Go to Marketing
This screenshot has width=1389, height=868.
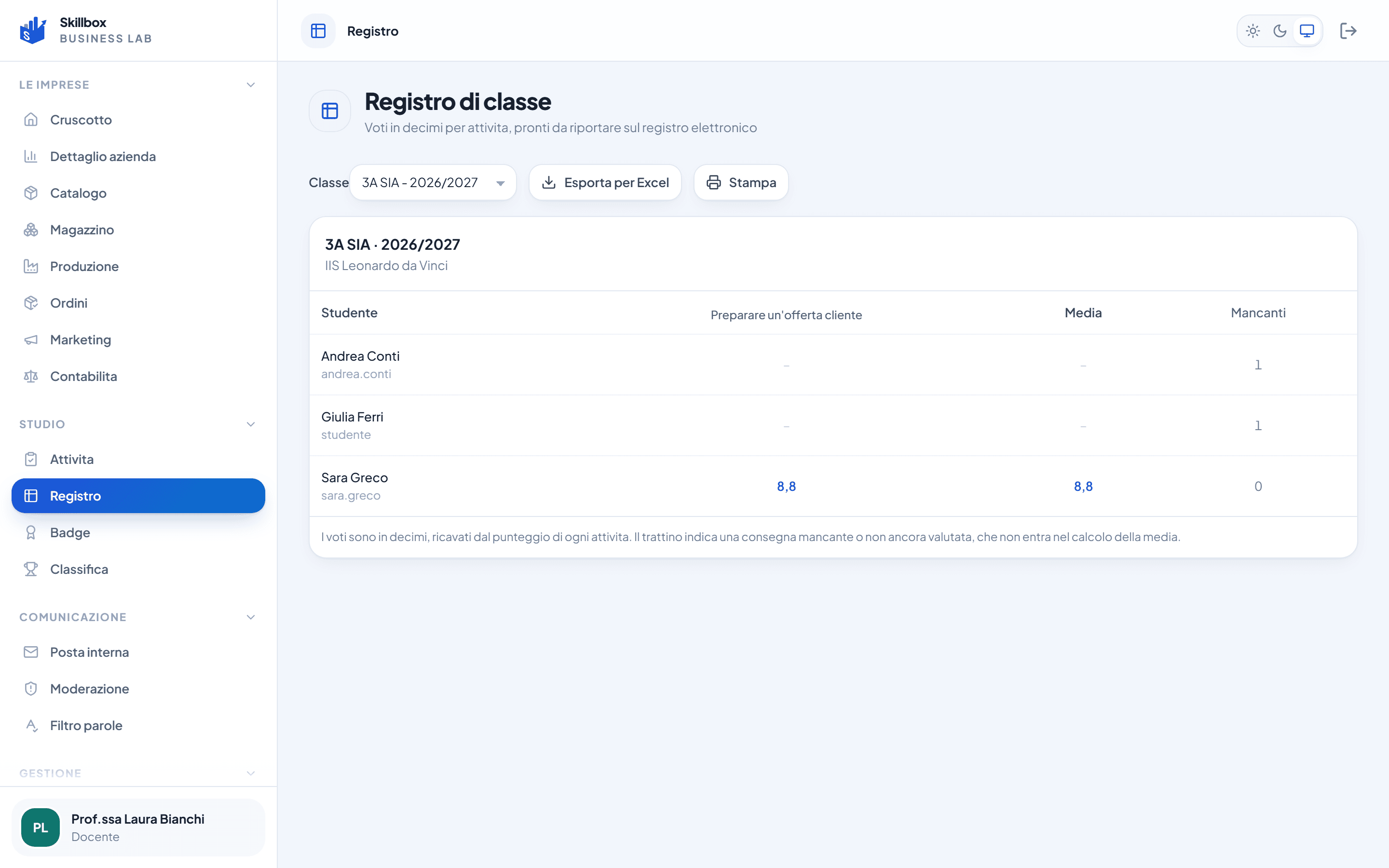coord(138,340)
